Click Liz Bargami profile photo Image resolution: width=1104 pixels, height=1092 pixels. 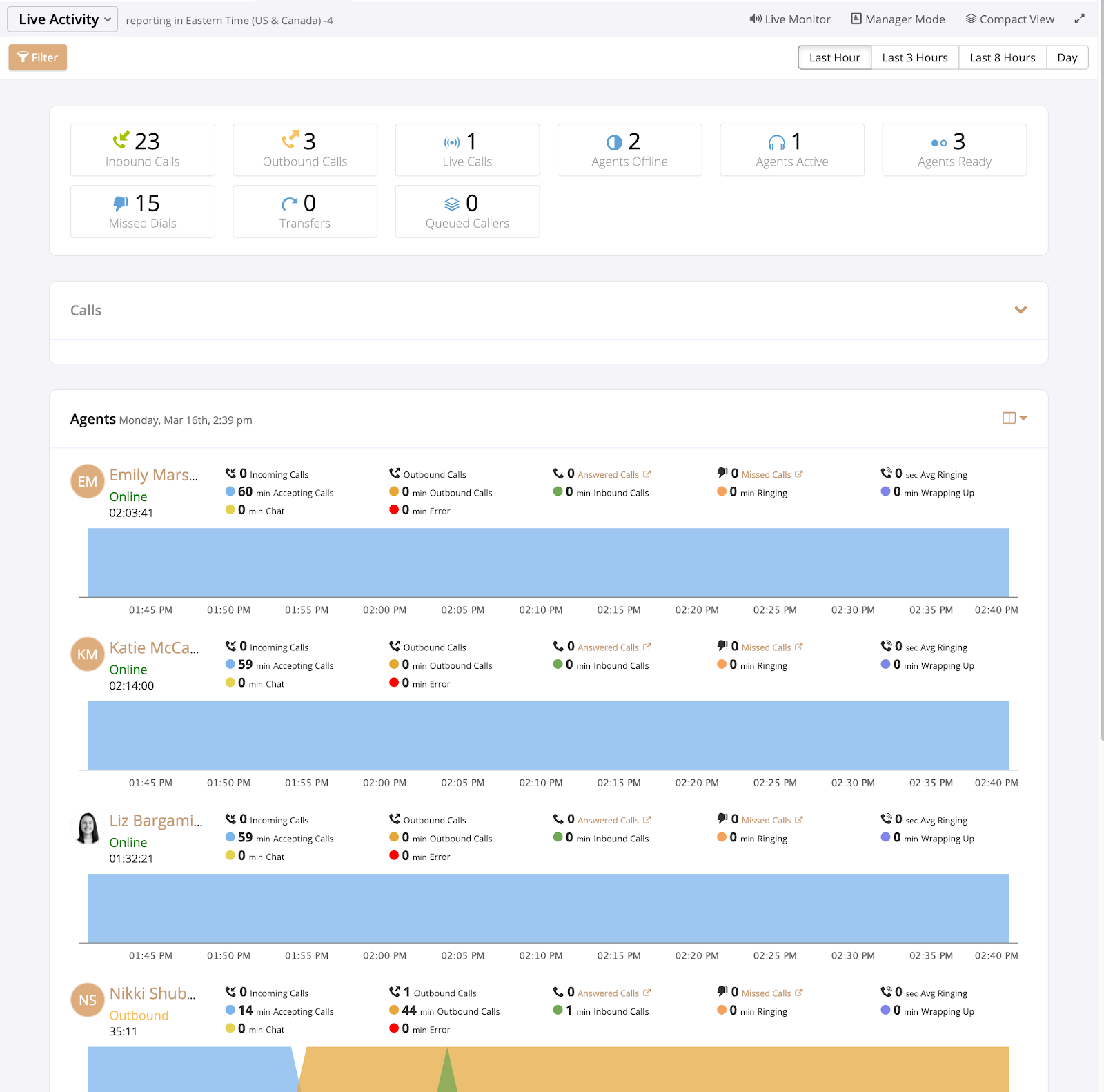[88, 827]
